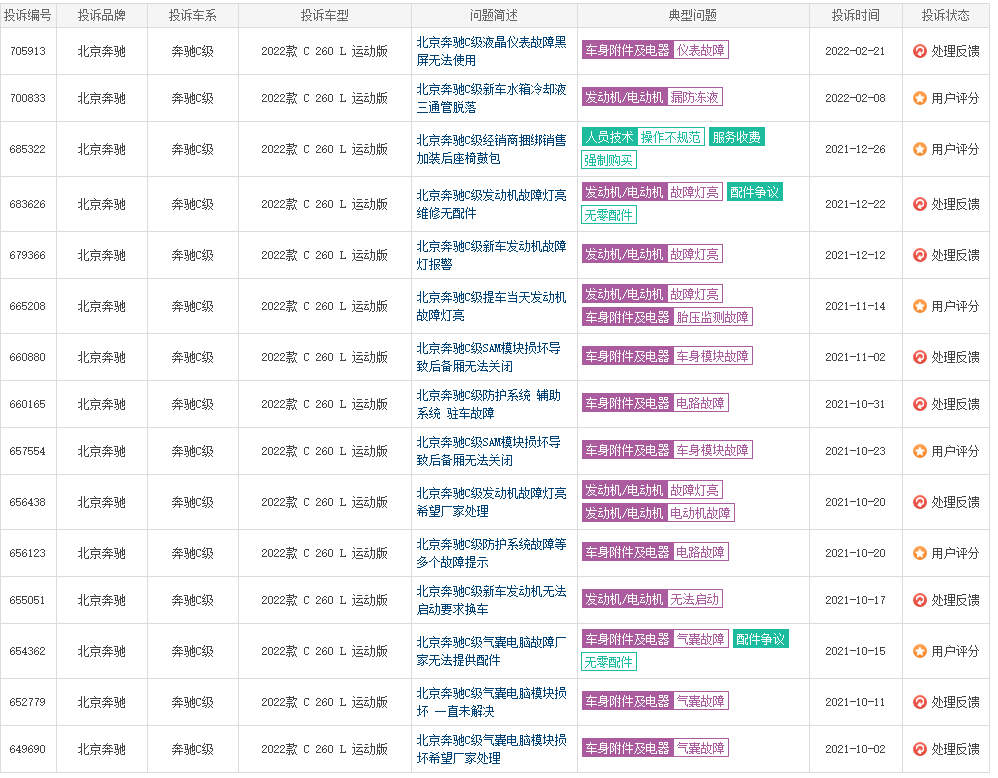The width and height of the screenshot is (998, 778).
Task: Click the 处理反馈 icon in row 656438
Action: (919, 502)
